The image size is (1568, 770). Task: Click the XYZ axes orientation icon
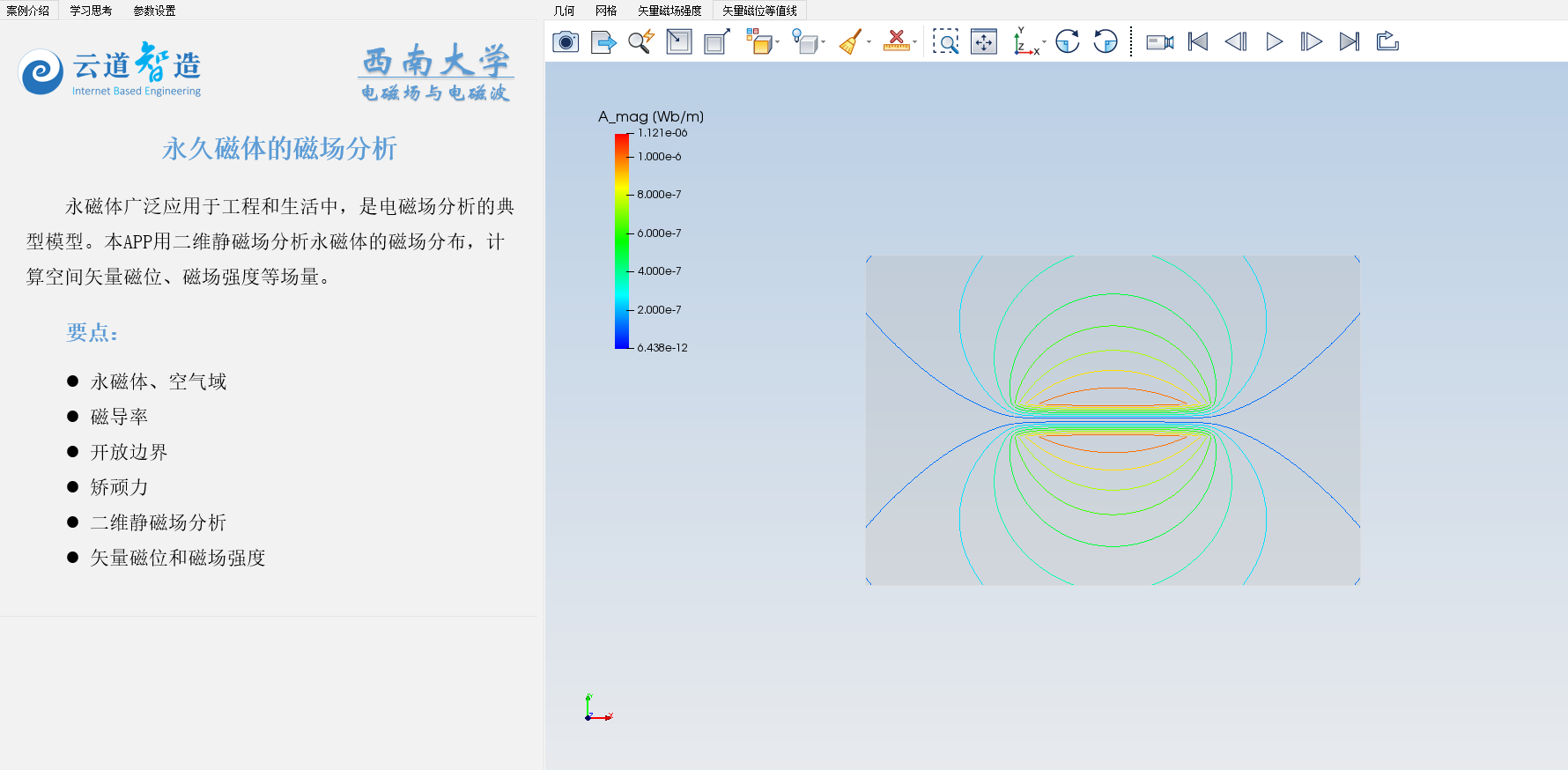(x=1025, y=41)
